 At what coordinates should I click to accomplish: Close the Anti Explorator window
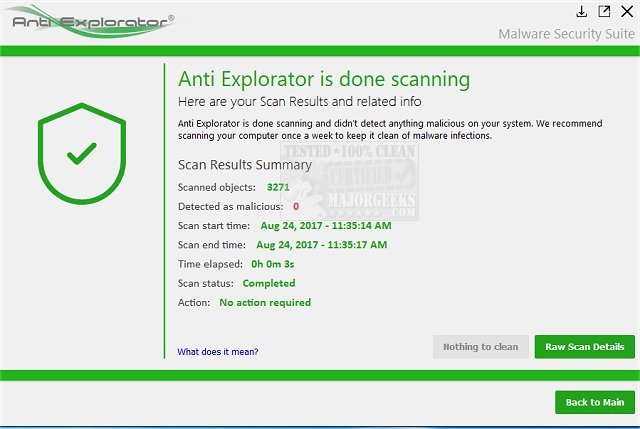pos(627,11)
